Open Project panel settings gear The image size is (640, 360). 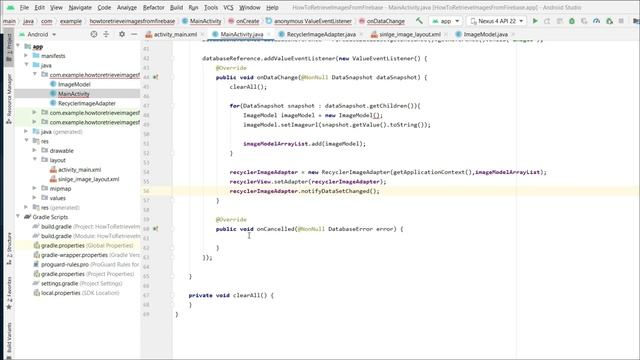122,34
